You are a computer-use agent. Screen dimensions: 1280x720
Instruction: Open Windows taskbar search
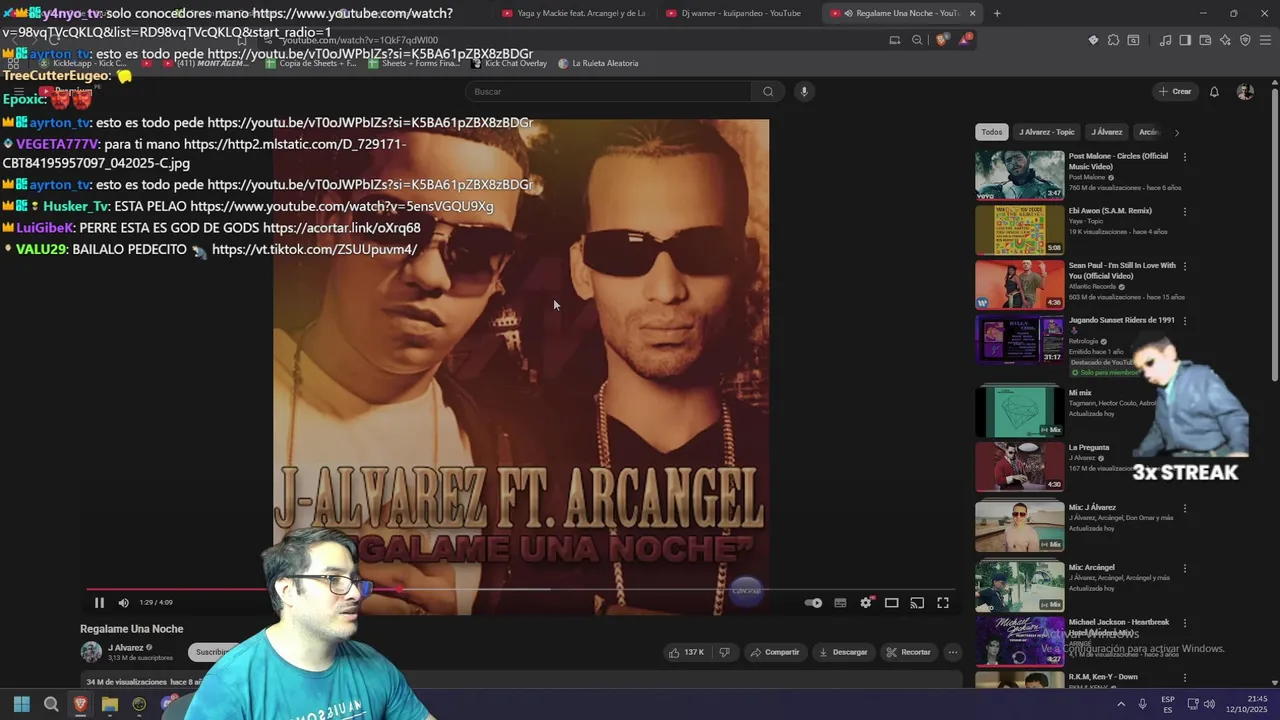click(51, 704)
